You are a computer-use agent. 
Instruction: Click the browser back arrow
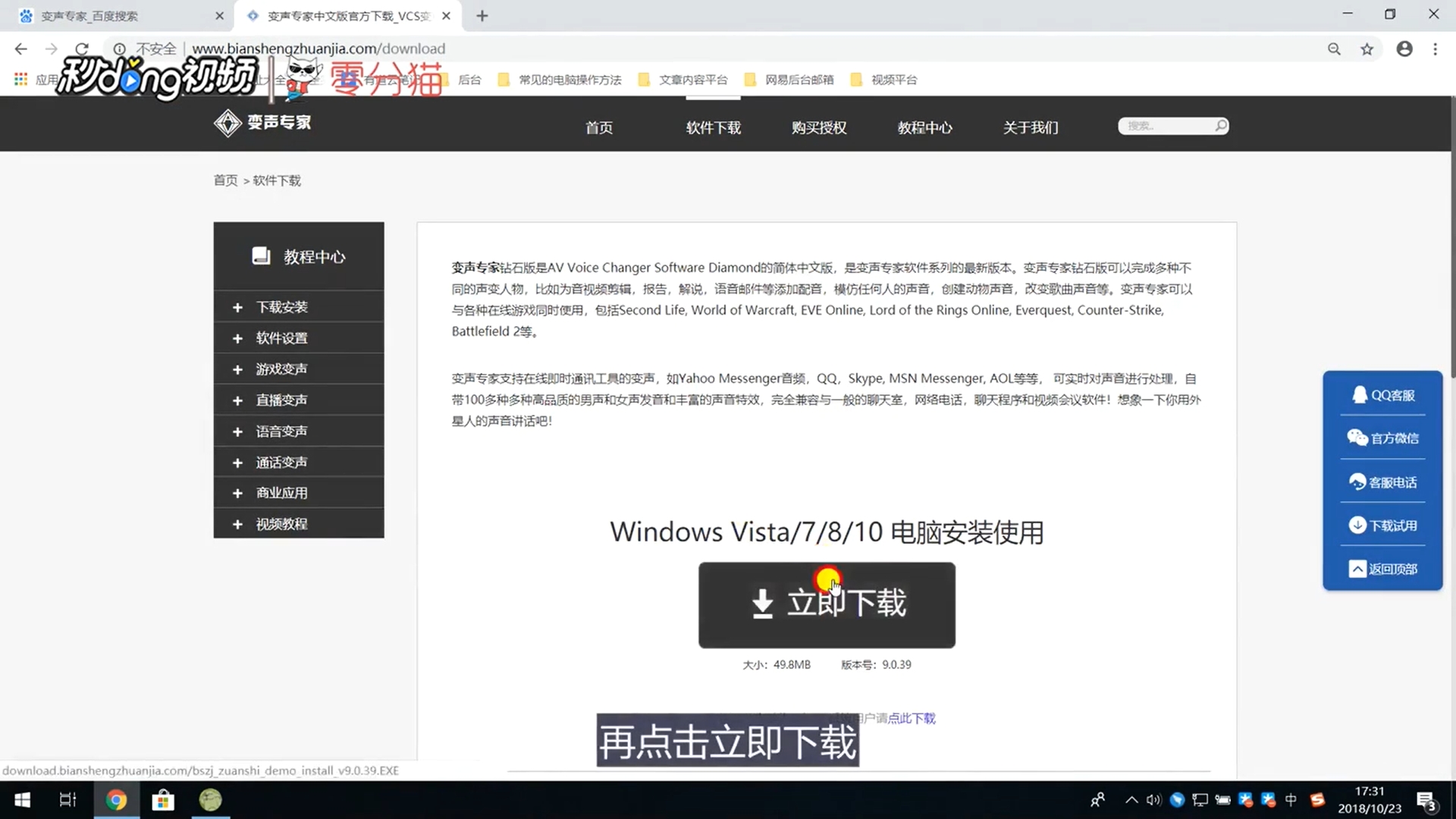tap(20, 49)
